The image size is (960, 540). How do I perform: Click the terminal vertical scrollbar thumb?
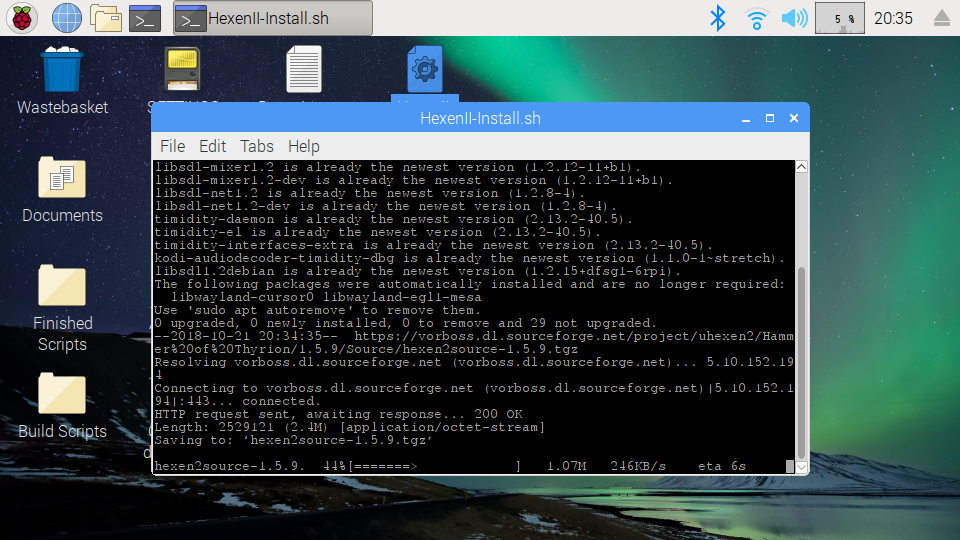point(801,362)
